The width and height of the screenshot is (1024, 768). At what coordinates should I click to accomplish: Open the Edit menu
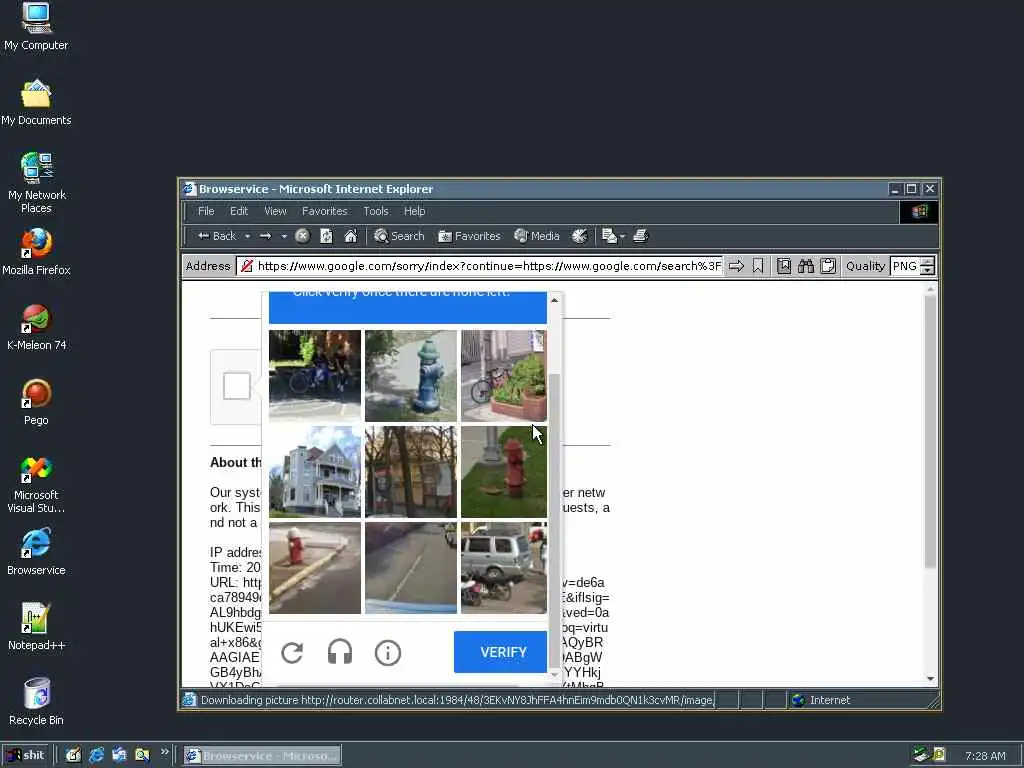pyautogui.click(x=239, y=211)
